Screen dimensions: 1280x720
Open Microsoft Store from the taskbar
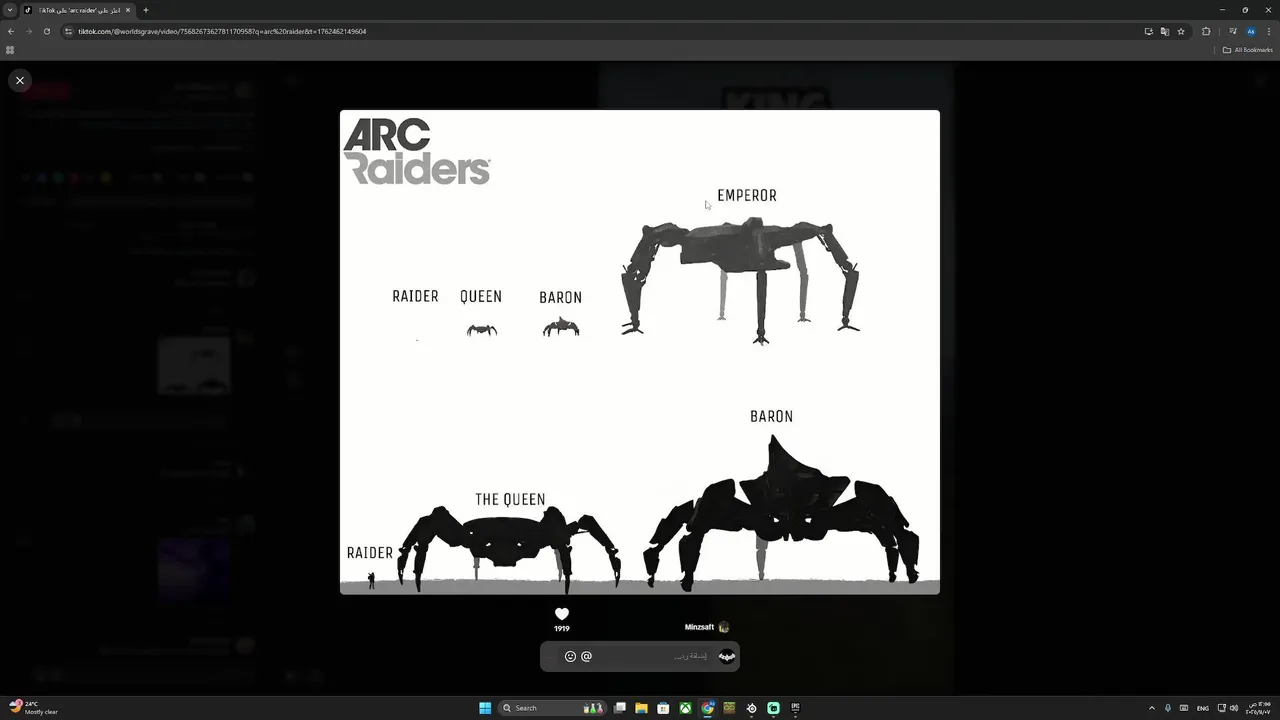(x=663, y=708)
